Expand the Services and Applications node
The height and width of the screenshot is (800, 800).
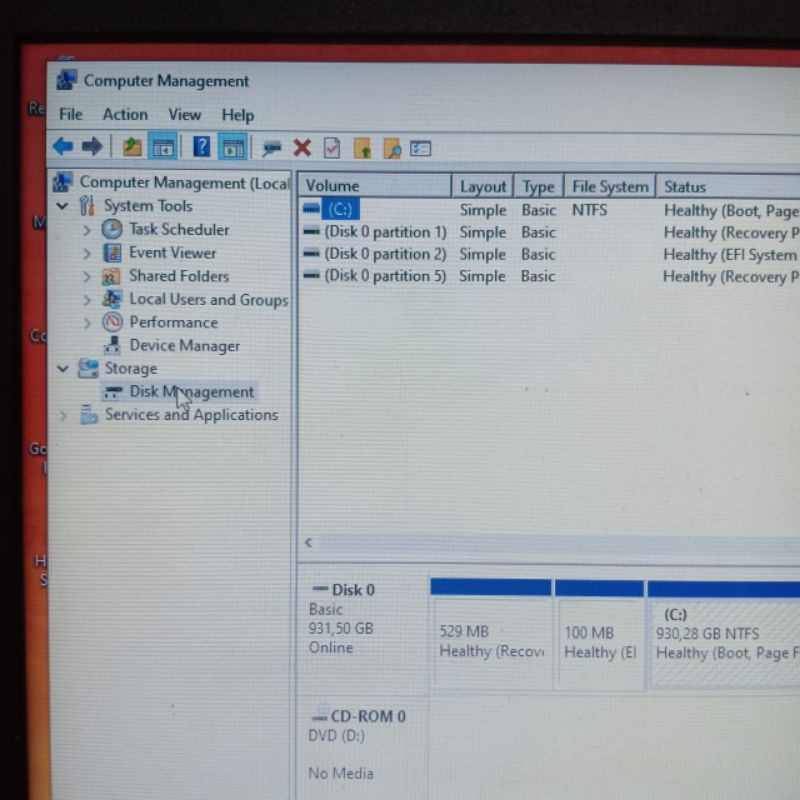(x=64, y=415)
